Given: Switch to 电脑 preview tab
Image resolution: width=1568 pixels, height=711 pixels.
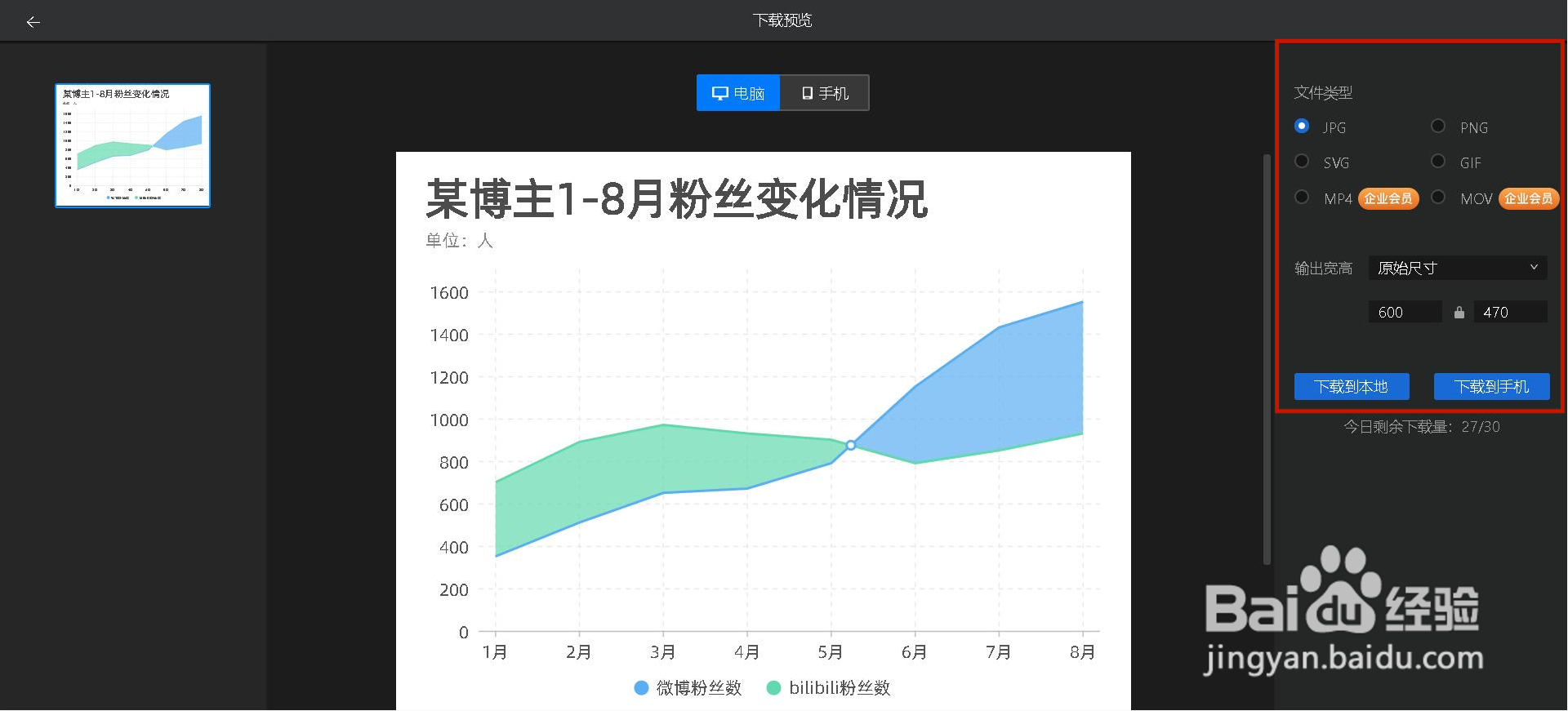Looking at the screenshot, I should [x=738, y=93].
